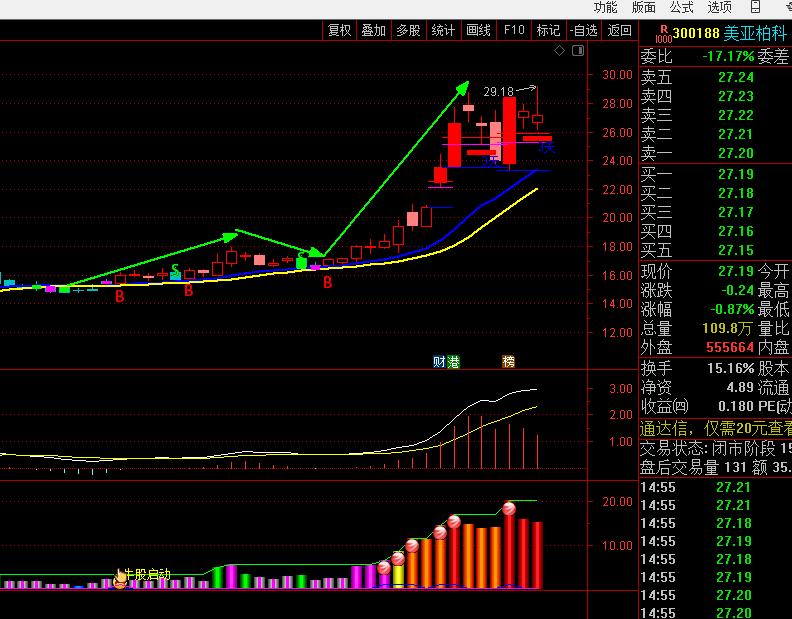Viewport: 792px width, 619px height.
Task: Click the 标记 toolbar button
Action: pyautogui.click(x=548, y=31)
